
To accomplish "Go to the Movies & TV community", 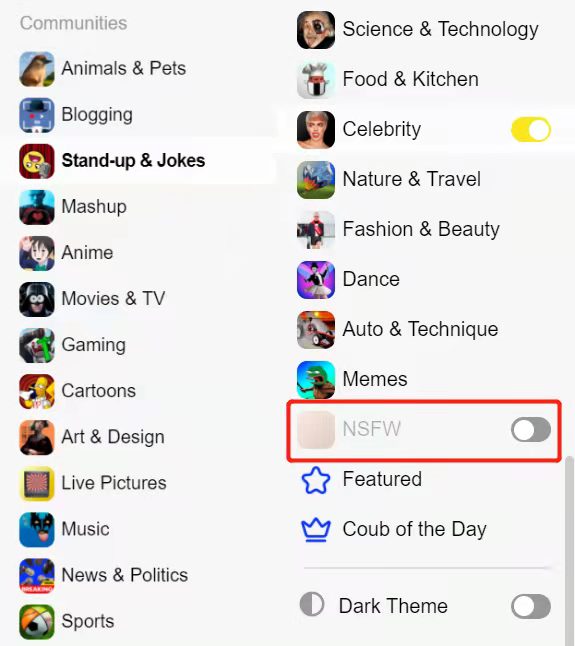I will click(x=113, y=299).
